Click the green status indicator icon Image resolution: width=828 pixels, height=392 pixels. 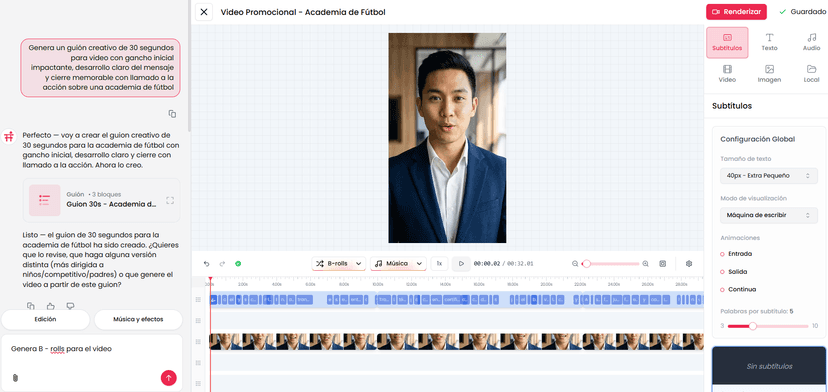(x=238, y=264)
